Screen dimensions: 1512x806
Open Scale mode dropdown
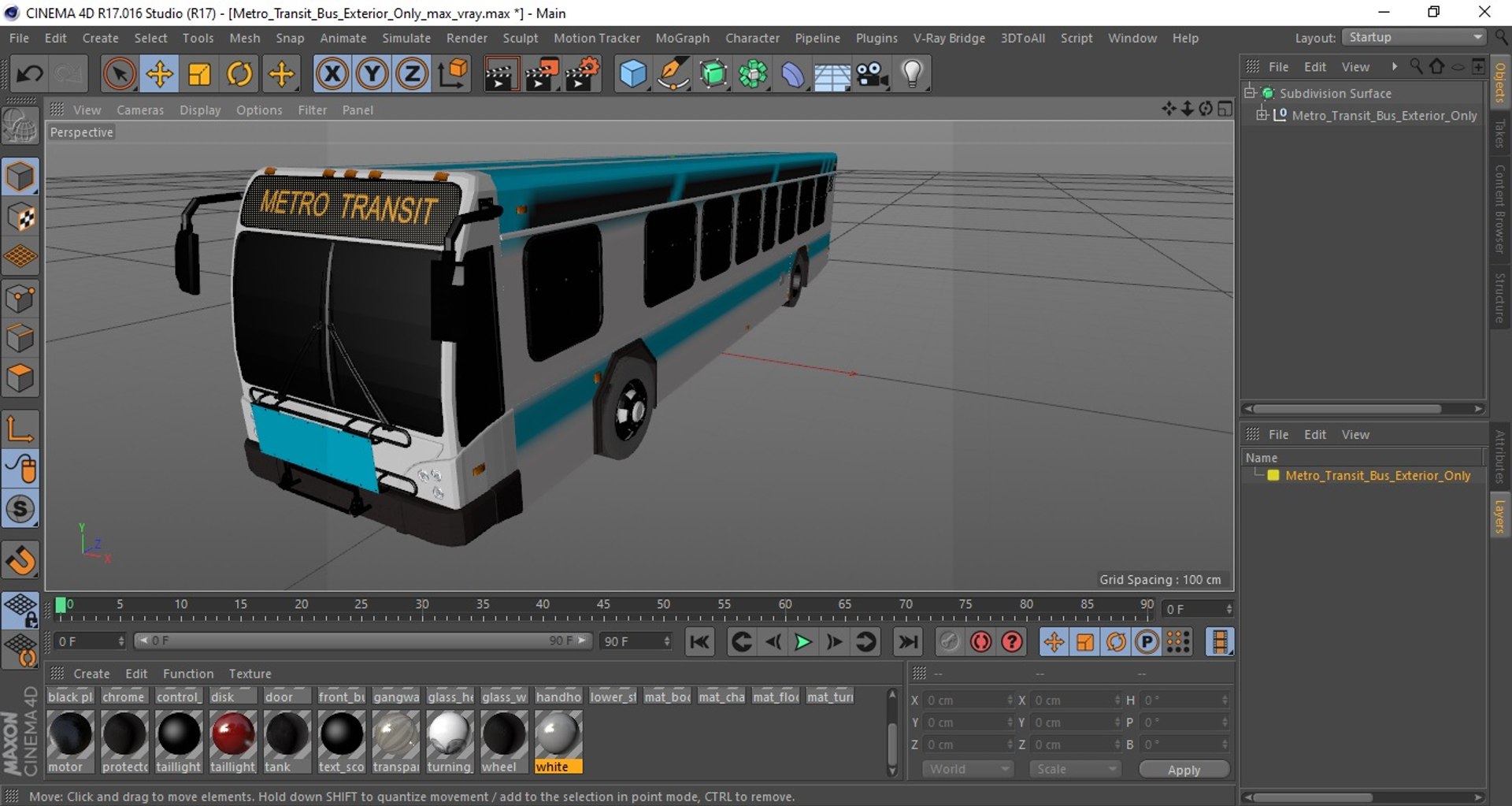(1075, 769)
